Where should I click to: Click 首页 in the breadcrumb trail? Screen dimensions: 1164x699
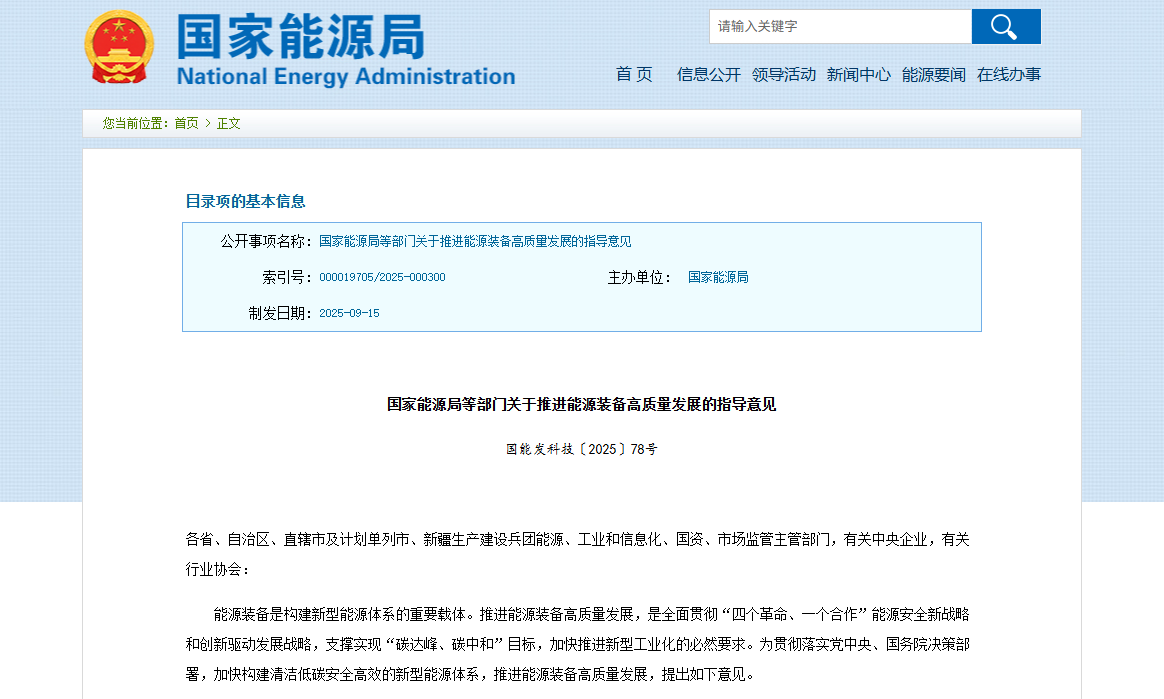[185, 123]
